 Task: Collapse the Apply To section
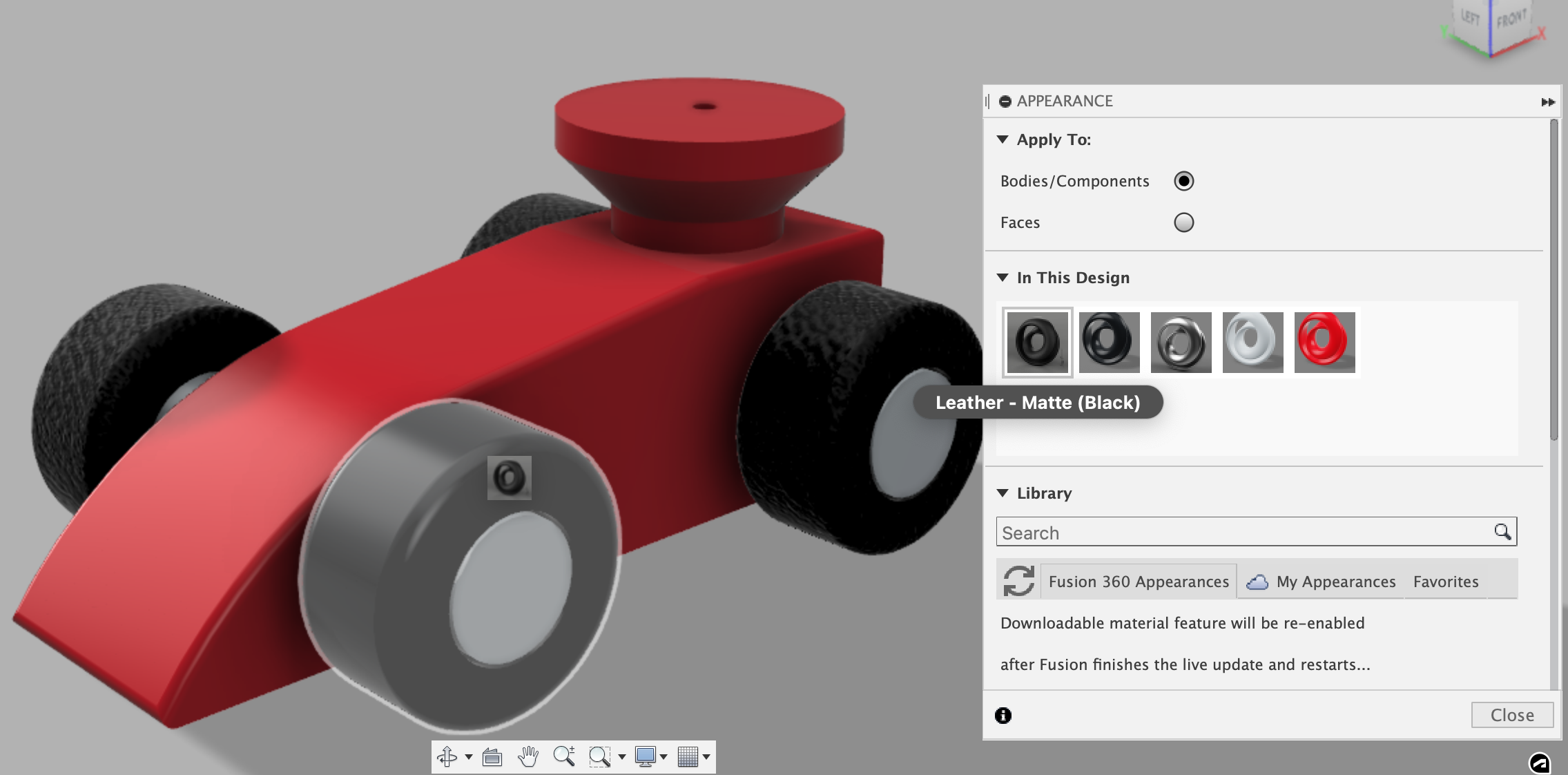click(1003, 140)
